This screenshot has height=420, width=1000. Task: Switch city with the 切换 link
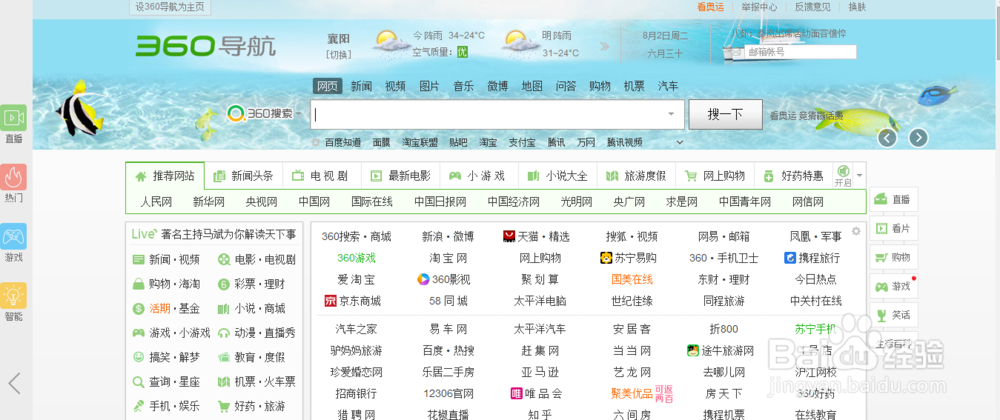click(x=339, y=55)
